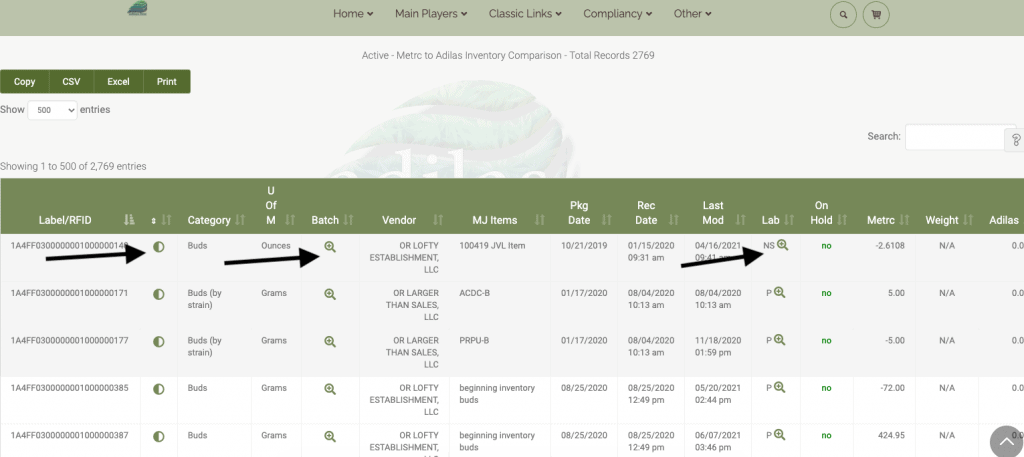This screenshot has height=457, width=1024.
Task: Click 100419 JVL Item text
Action: (x=492, y=245)
